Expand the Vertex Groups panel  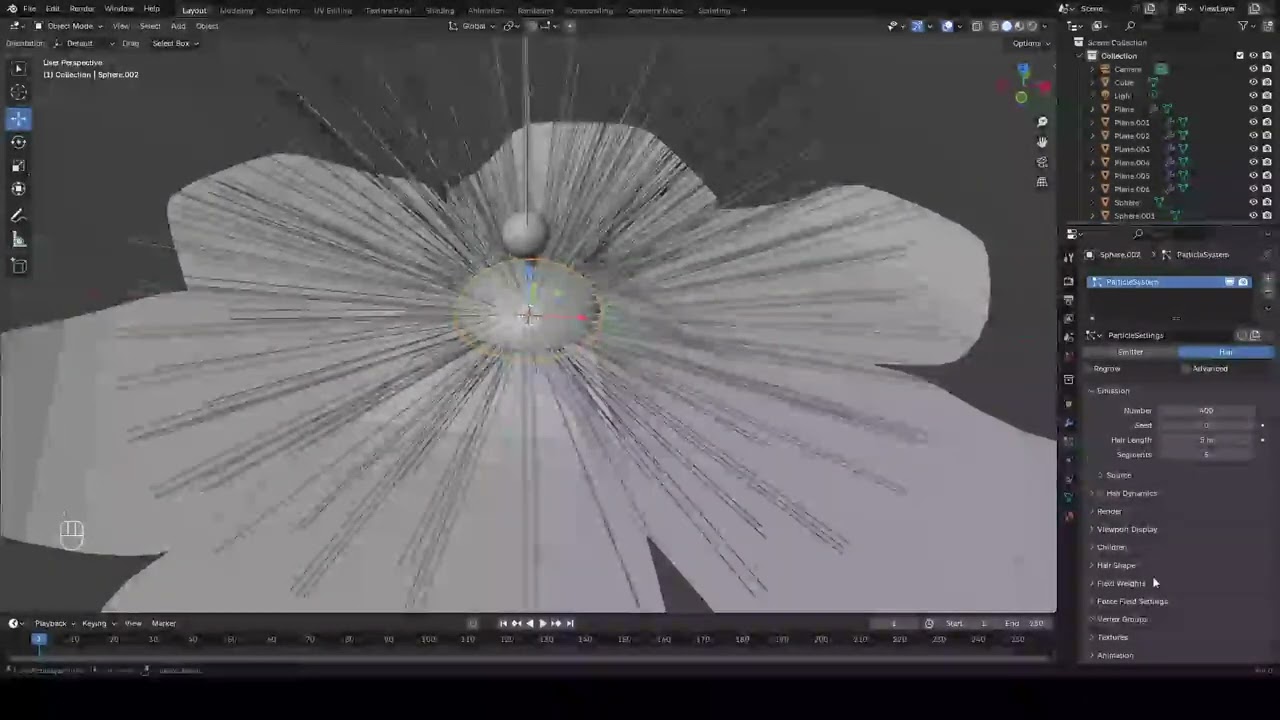(1121, 619)
